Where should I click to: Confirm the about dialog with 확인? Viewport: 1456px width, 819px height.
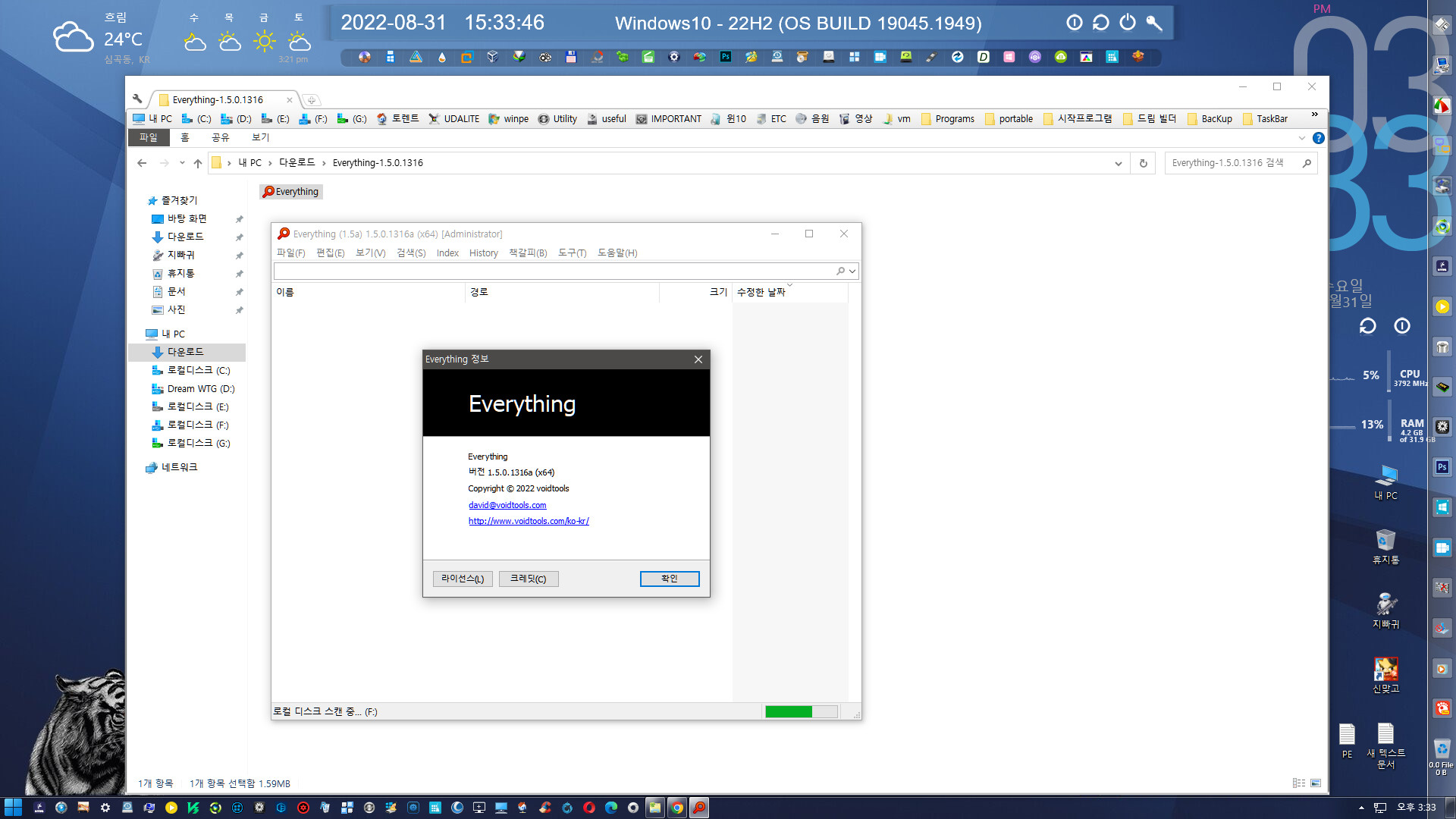coord(670,579)
